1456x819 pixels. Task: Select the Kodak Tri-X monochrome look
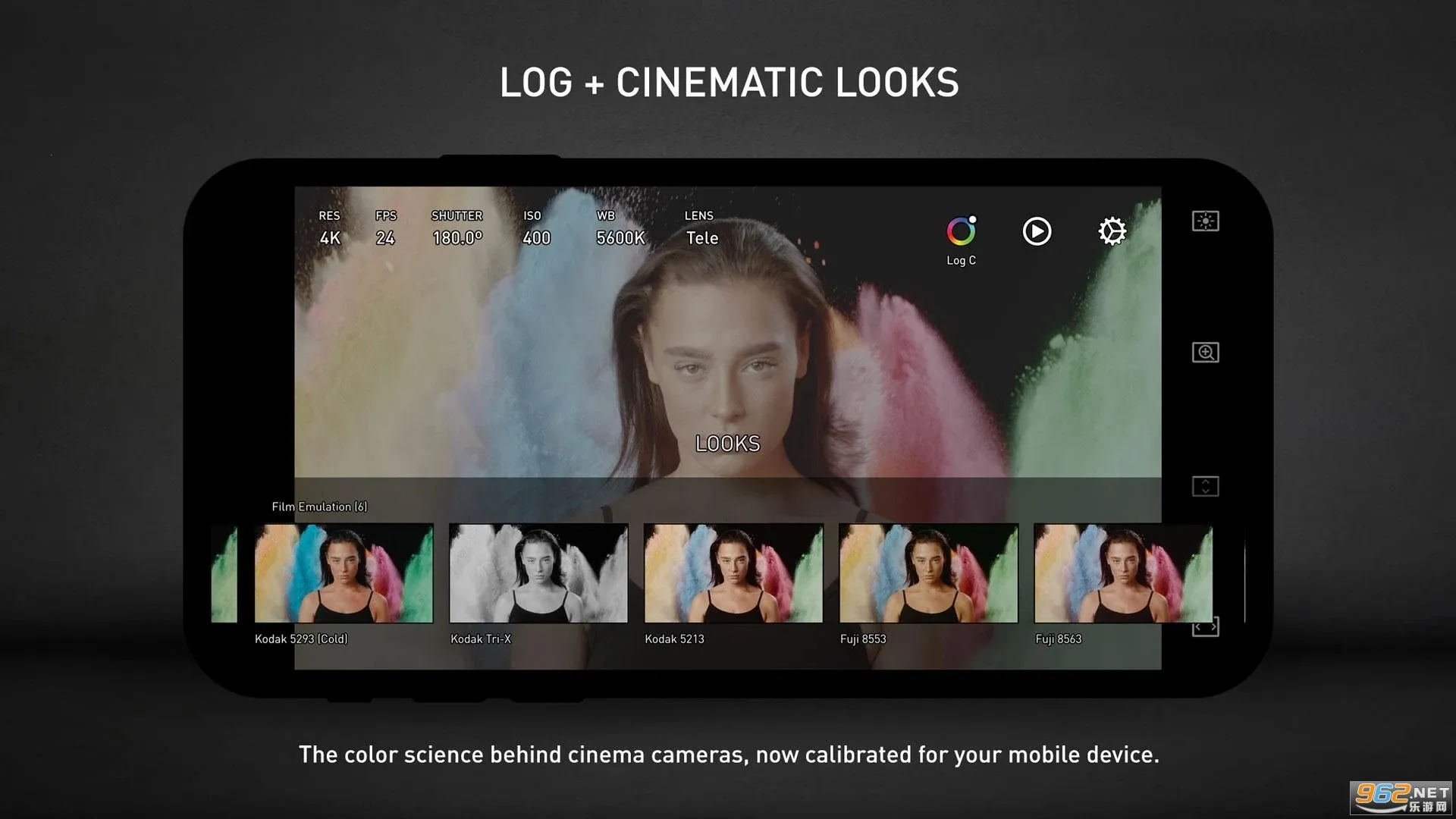(538, 573)
